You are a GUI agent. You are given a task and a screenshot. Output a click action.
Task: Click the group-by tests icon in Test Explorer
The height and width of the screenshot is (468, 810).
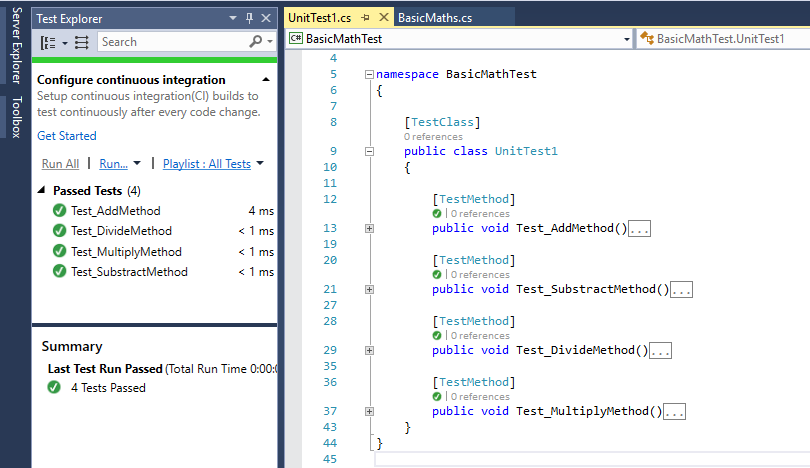point(48,42)
